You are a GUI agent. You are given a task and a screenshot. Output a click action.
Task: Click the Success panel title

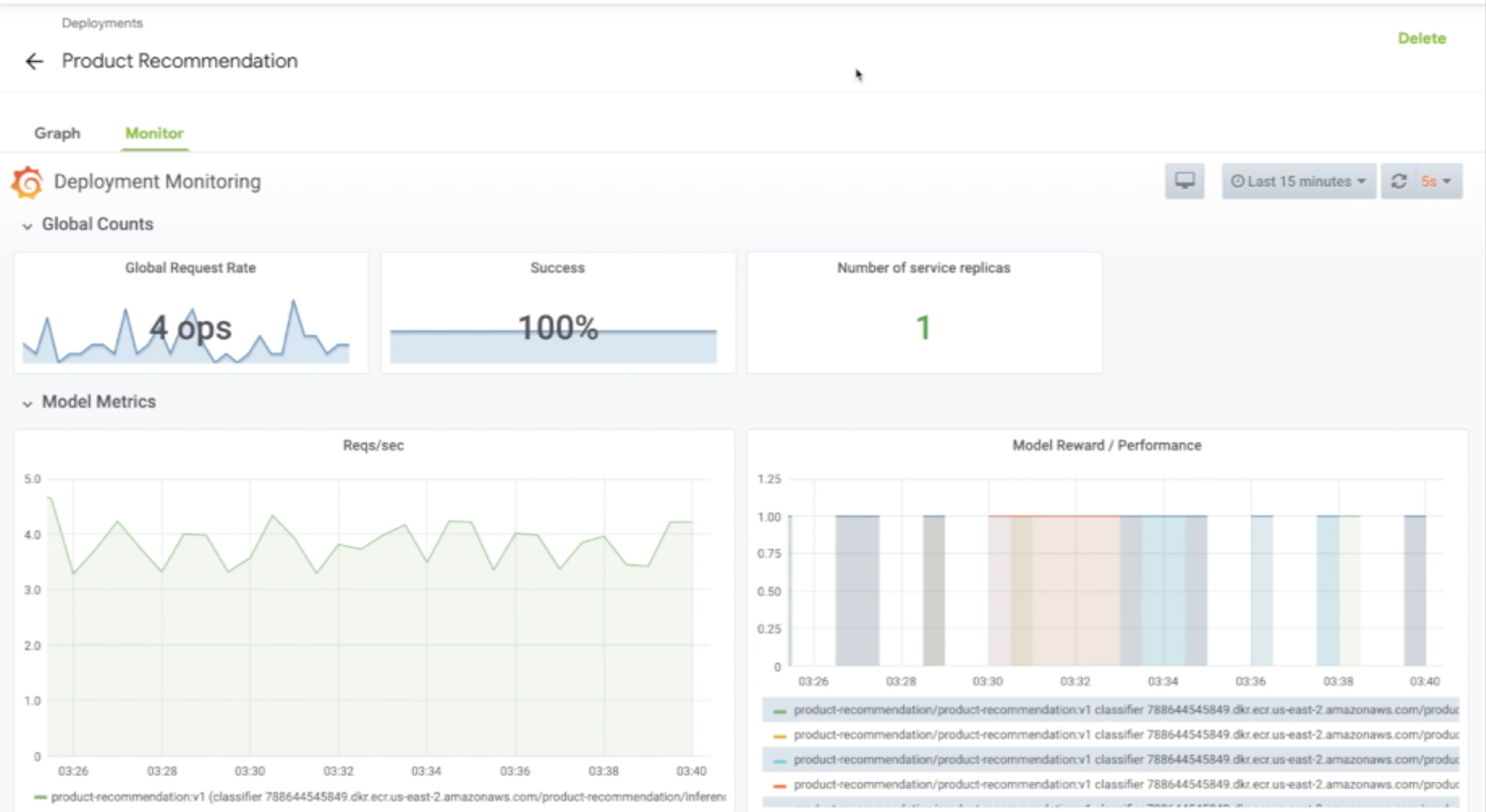coord(557,268)
